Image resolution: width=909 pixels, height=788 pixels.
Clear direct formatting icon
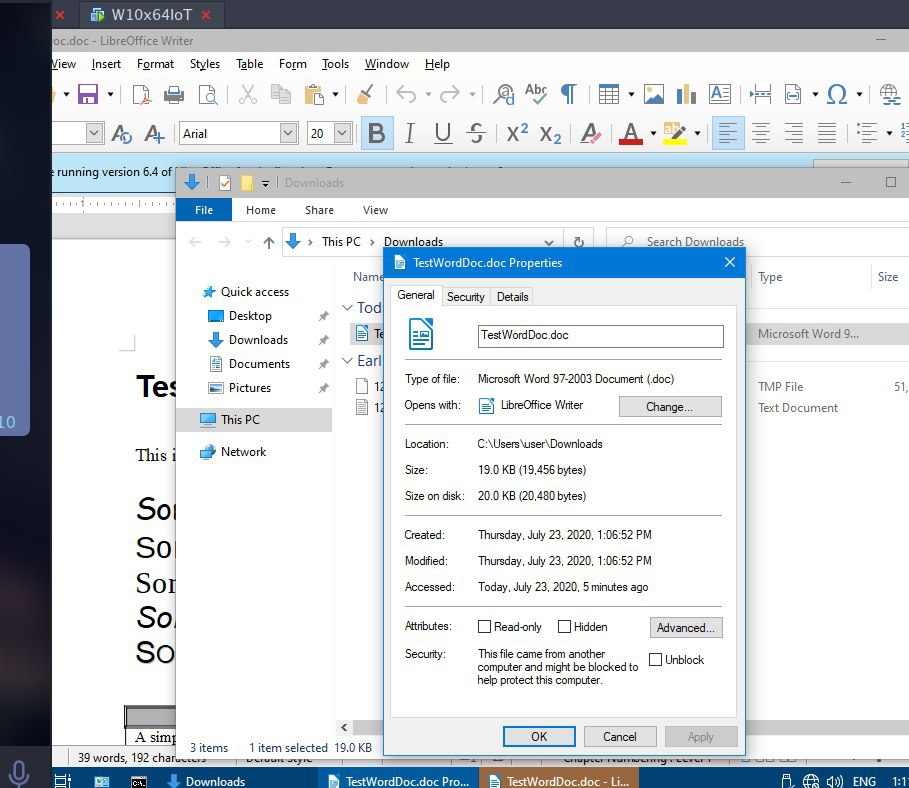point(590,133)
